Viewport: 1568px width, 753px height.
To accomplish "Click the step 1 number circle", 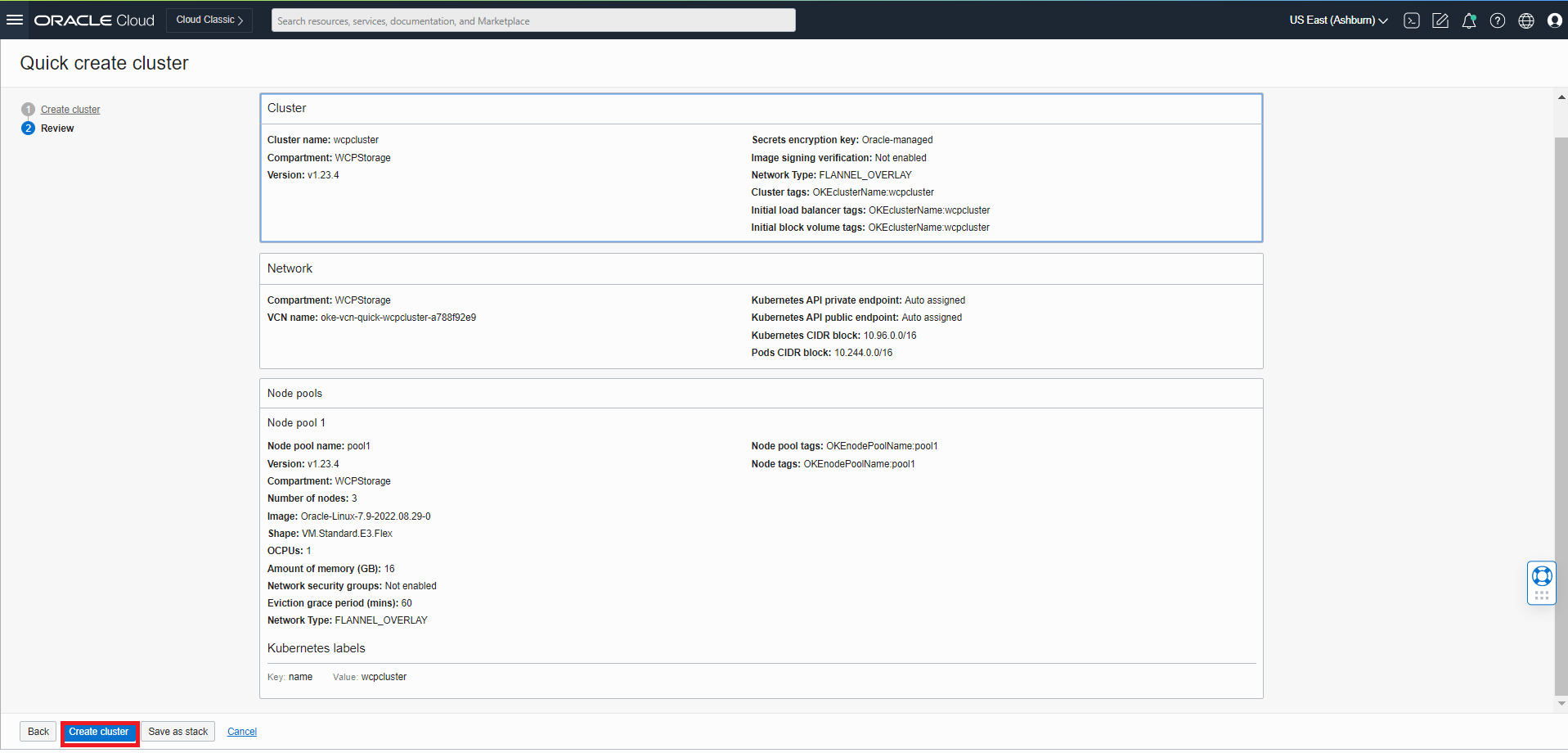I will 28,110.
